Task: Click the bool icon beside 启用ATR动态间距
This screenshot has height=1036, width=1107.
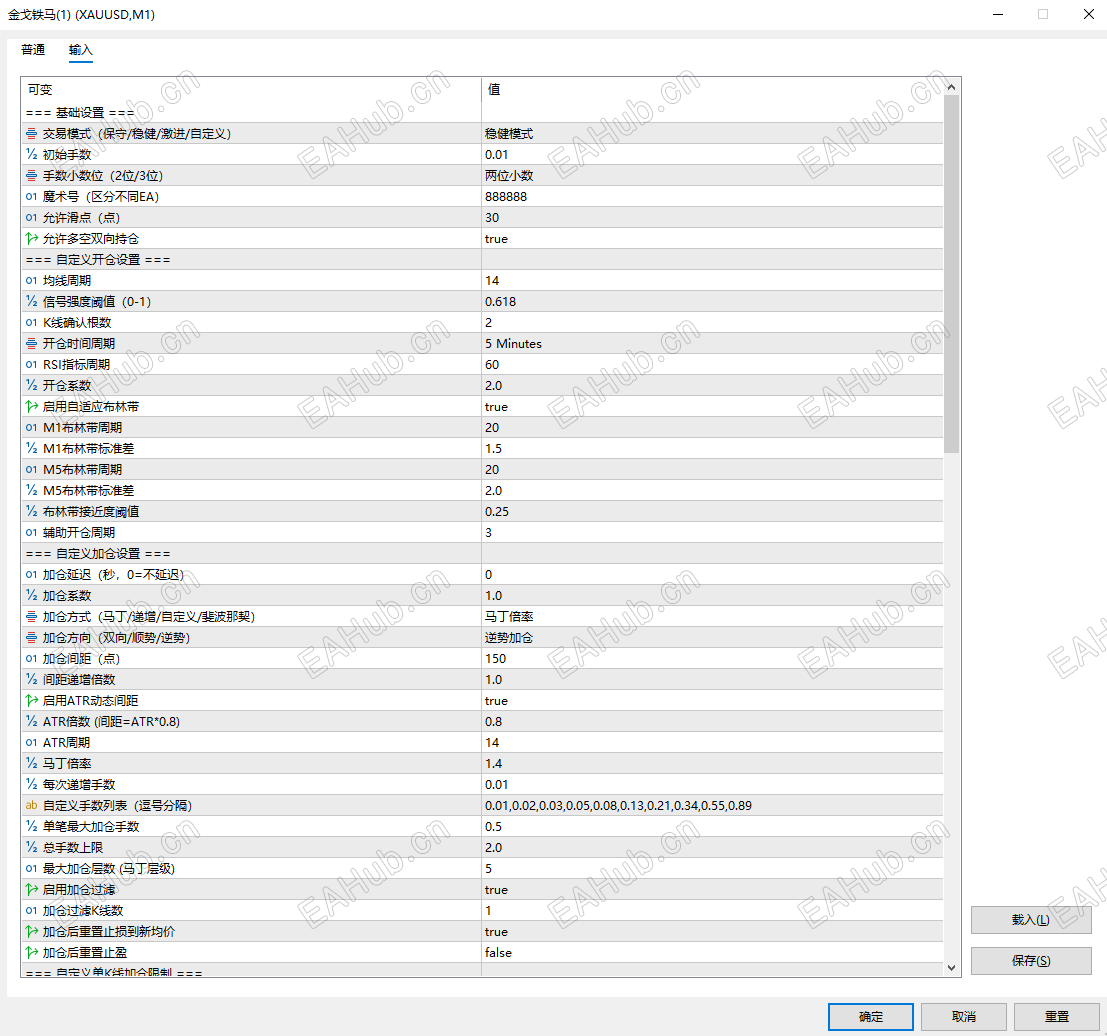Action: point(31,700)
